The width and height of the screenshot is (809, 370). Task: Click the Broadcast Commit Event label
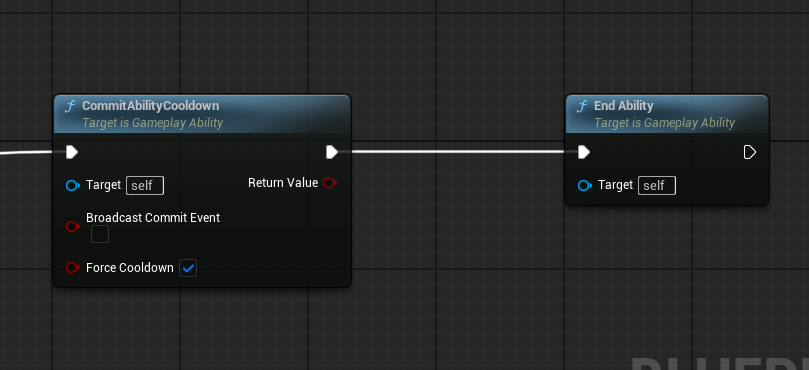[153, 218]
